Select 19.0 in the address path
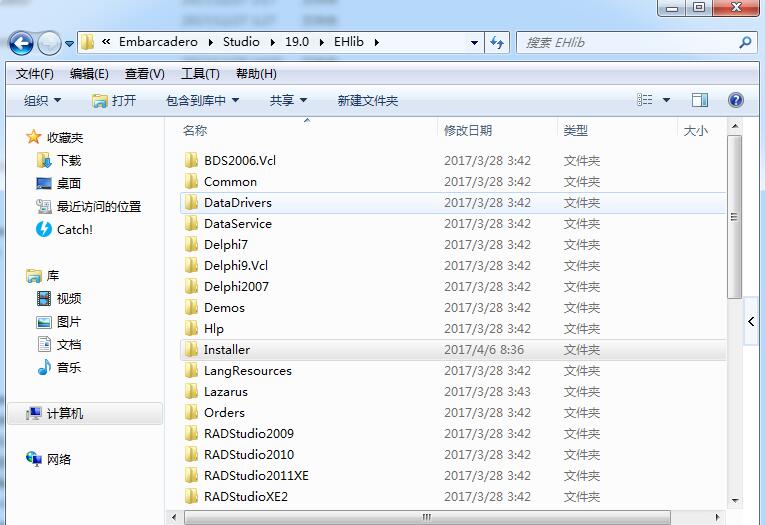This screenshot has width=765, height=525. tap(297, 42)
